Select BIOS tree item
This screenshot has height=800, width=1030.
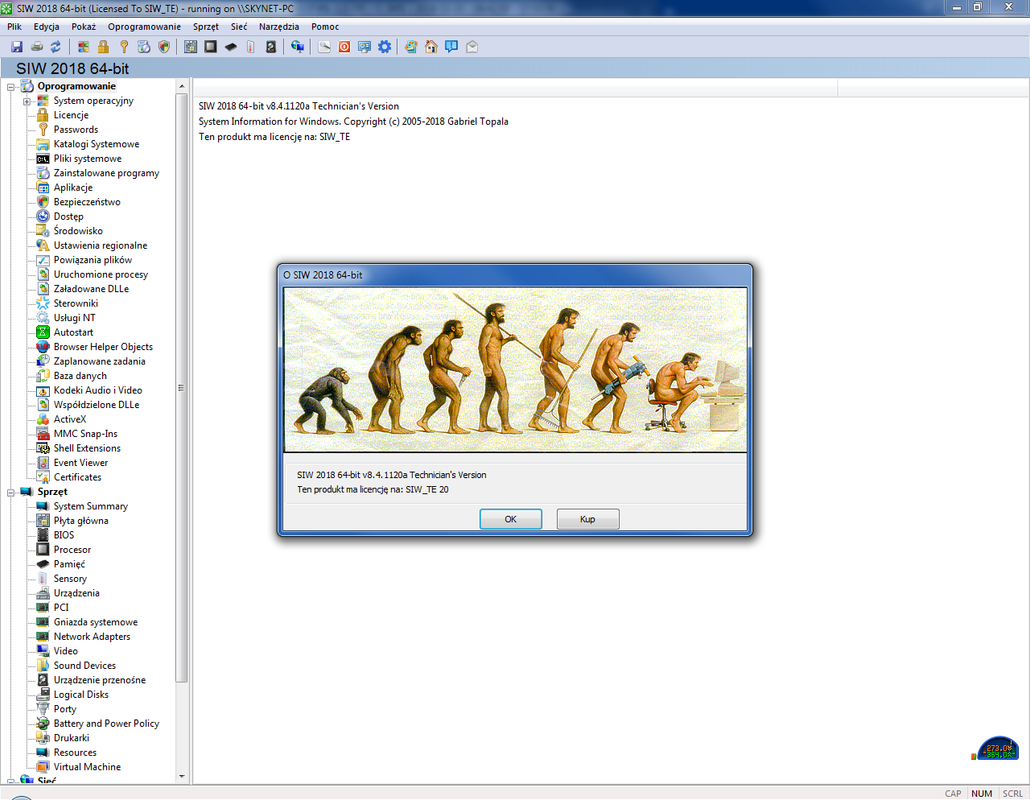[x=64, y=535]
